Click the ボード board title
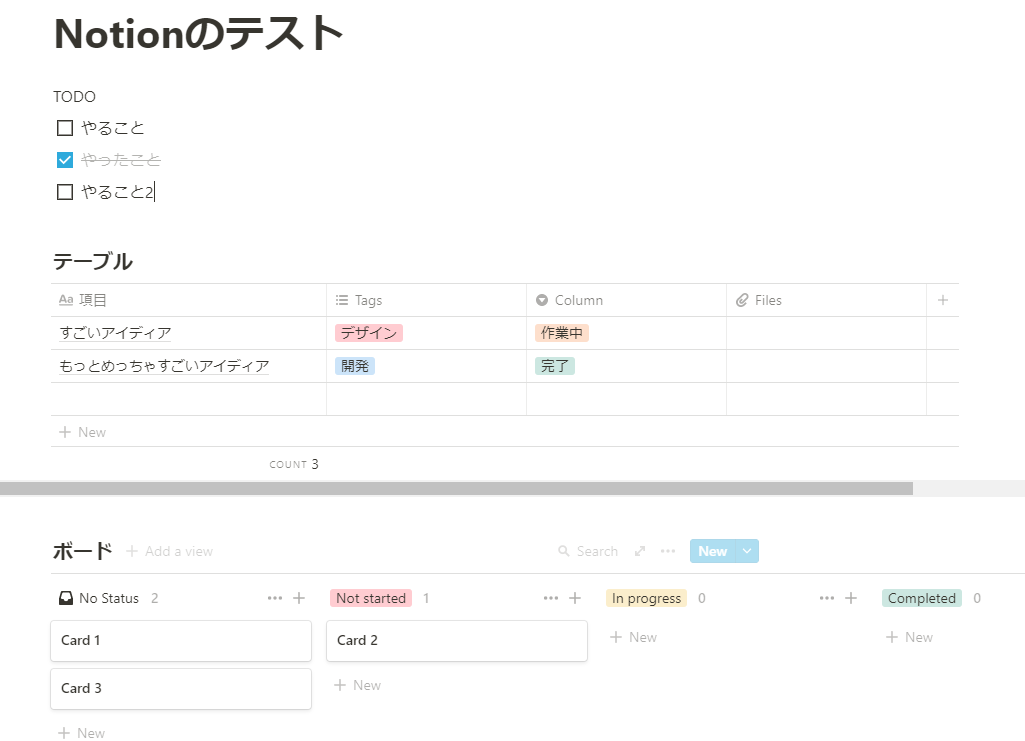Viewport: 1025px width, 741px height. click(82, 552)
